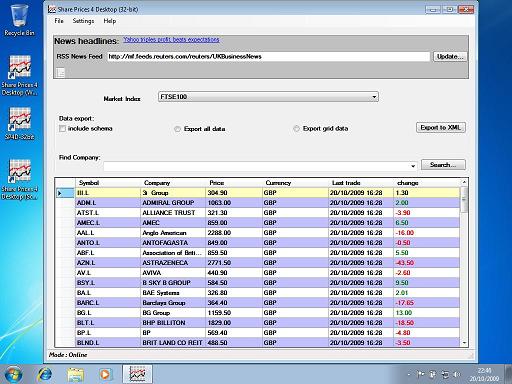Click the Search... button
The width and height of the screenshot is (512, 384).
click(443, 165)
